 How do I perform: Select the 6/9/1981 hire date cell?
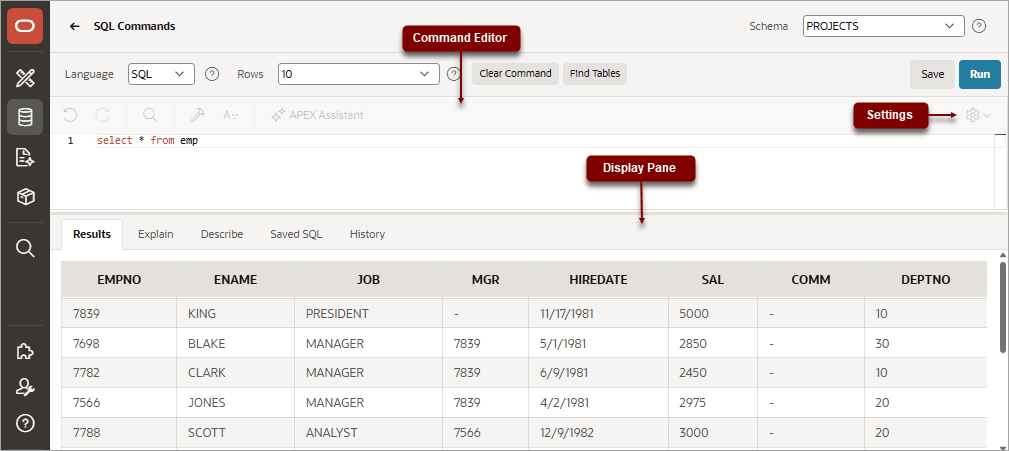click(598, 373)
